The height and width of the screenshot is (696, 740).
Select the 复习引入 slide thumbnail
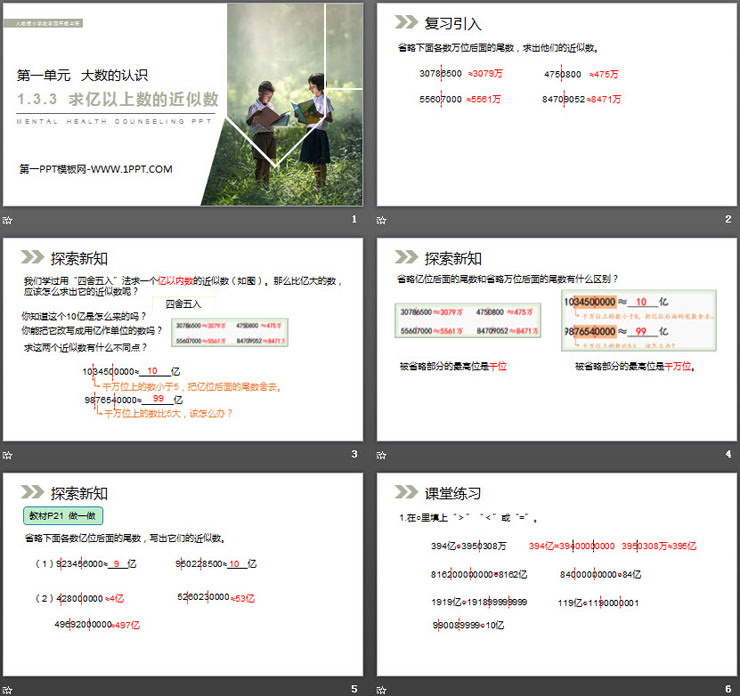tap(556, 105)
